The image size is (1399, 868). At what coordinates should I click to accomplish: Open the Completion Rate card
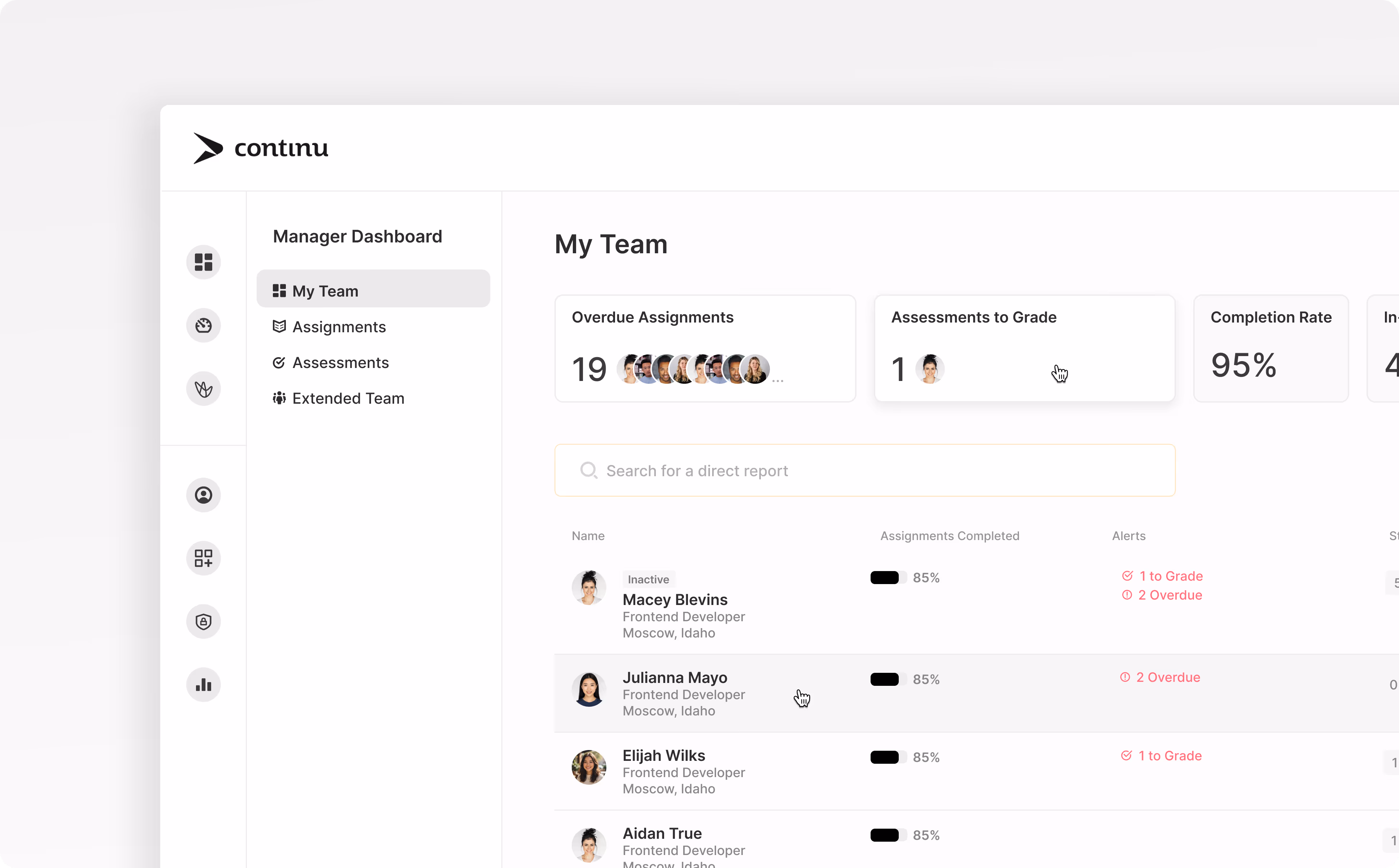(x=1271, y=348)
